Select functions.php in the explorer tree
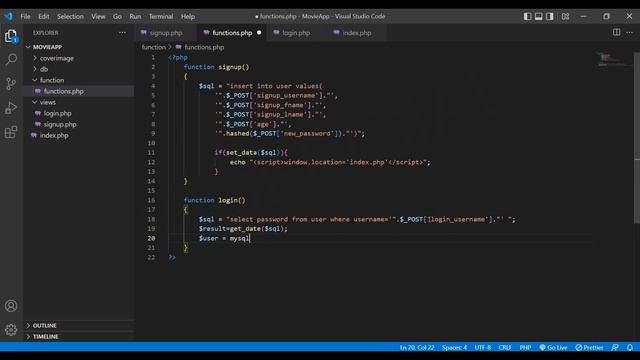The image size is (640, 360). click(x=79, y=91)
